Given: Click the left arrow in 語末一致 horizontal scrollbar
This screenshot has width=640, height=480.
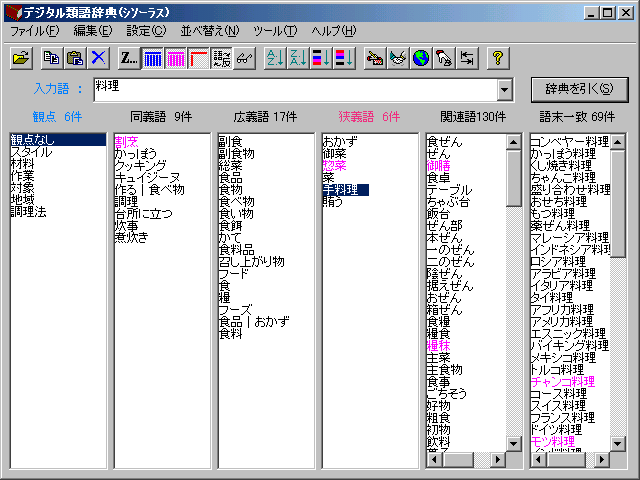Looking at the screenshot, I should pos(538,460).
